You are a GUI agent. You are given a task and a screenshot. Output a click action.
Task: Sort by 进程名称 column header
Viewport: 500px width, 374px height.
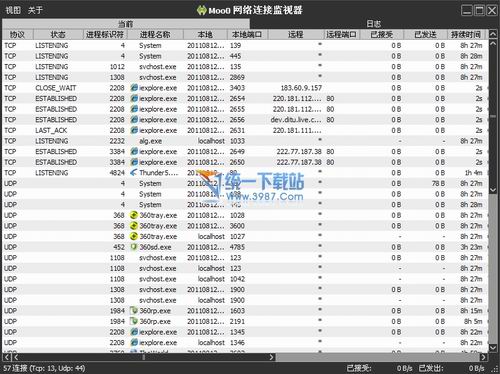pyautogui.click(x=155, y=34)
